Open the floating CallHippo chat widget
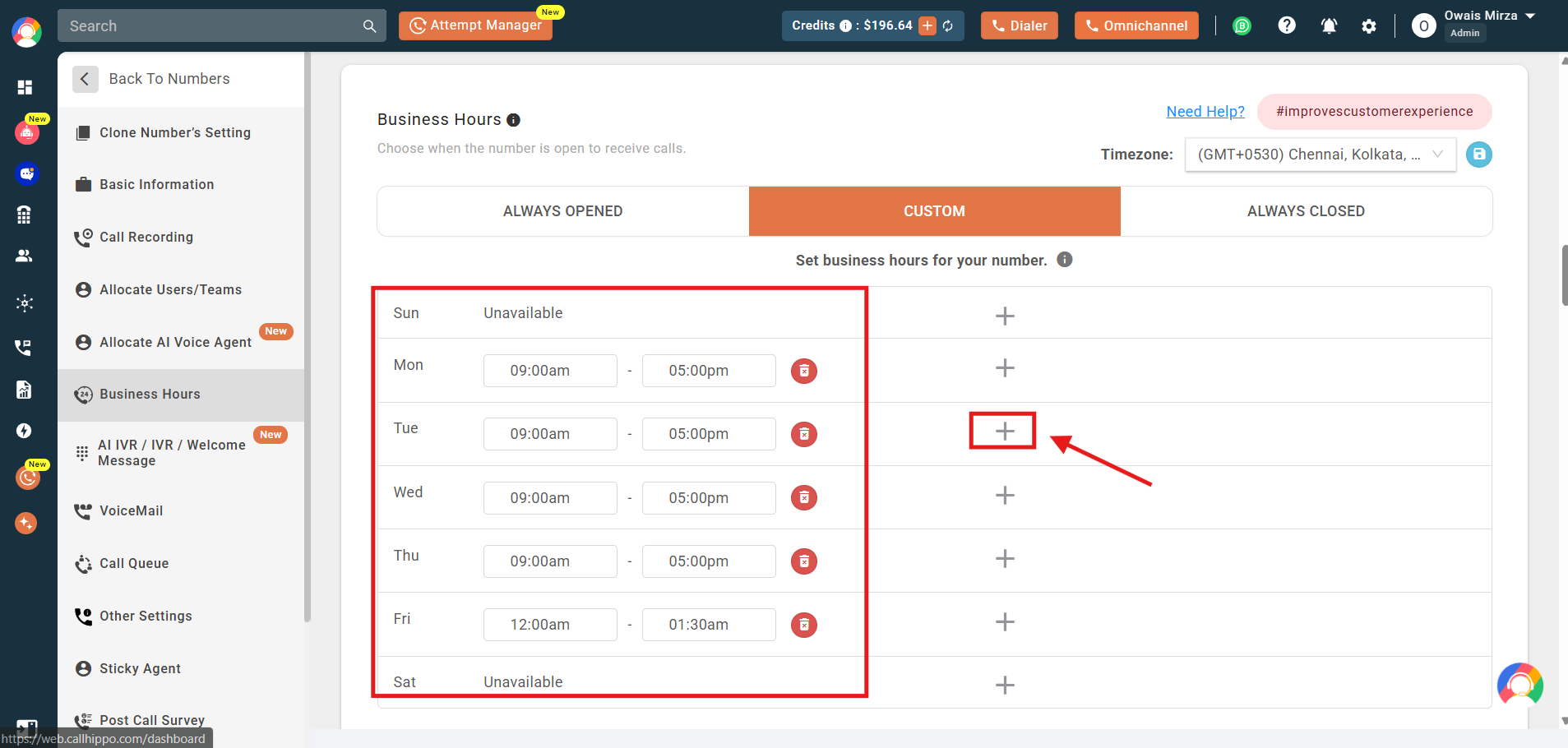 [x=1519, y=686]
